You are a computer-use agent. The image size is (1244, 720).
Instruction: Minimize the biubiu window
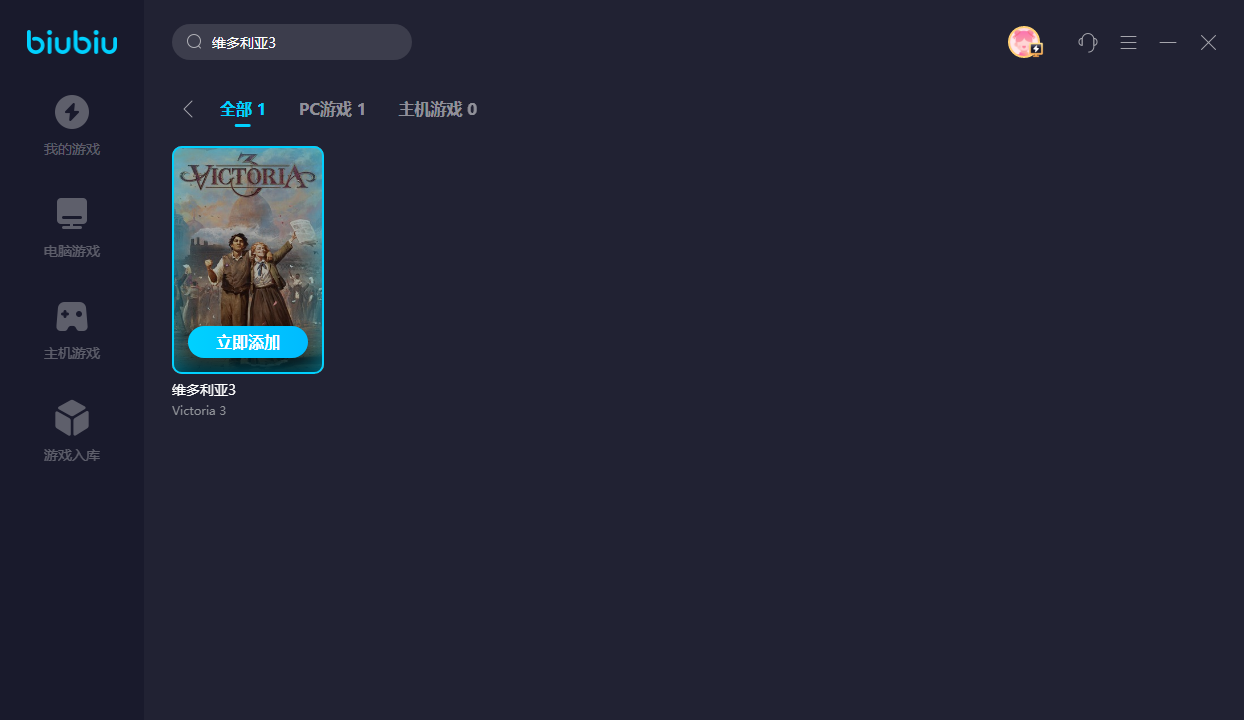tap(1168, 42)
